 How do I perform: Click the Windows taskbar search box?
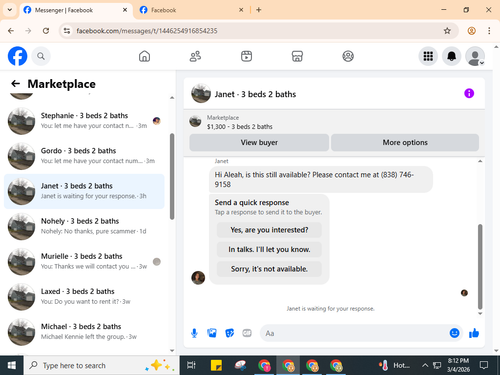[x=101, y=365]
